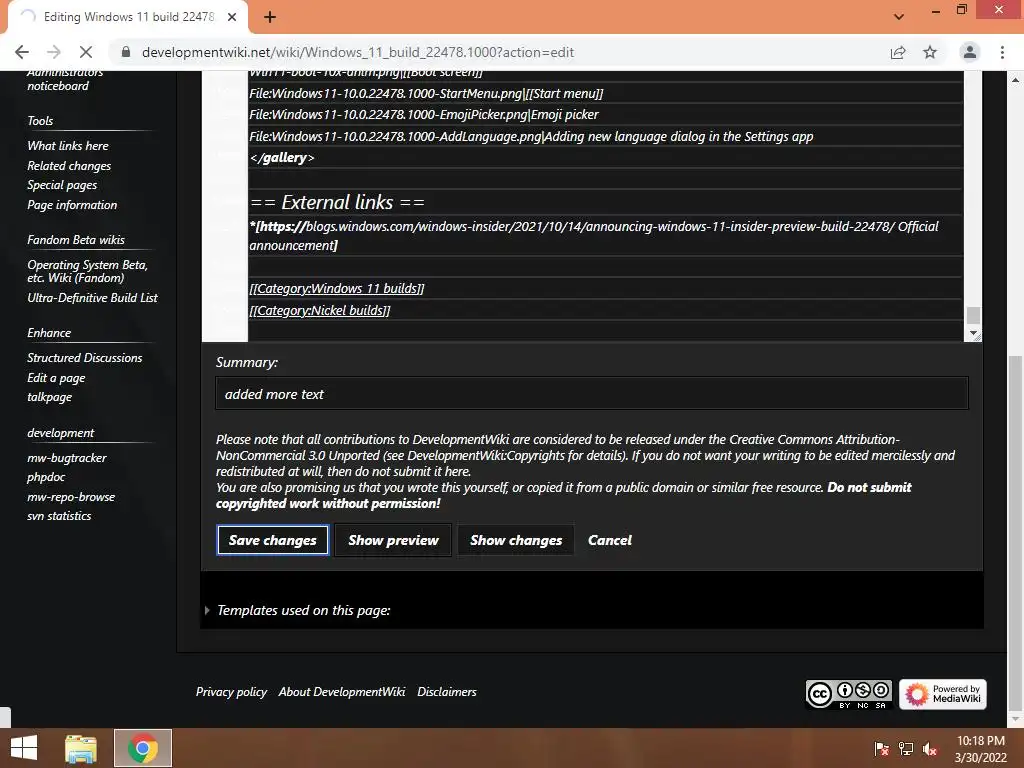Image resolution: width=1024 pixels, height=768 pixels.
Task: Open mw-repo-browse link
Action: [x=71, y=496]
